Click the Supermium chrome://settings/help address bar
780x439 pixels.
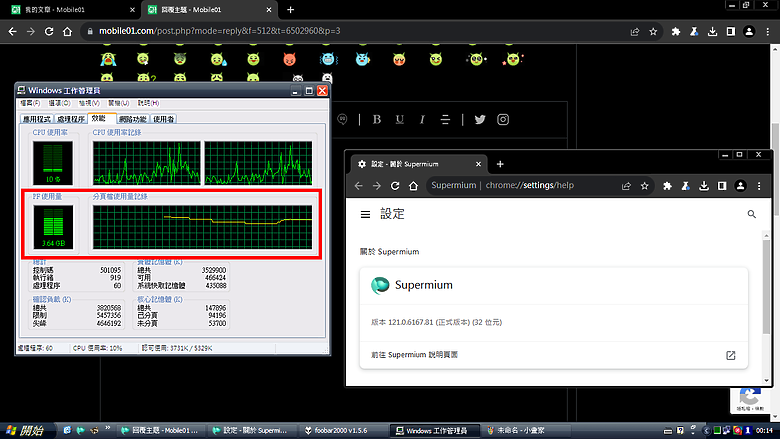pos(502,185)
